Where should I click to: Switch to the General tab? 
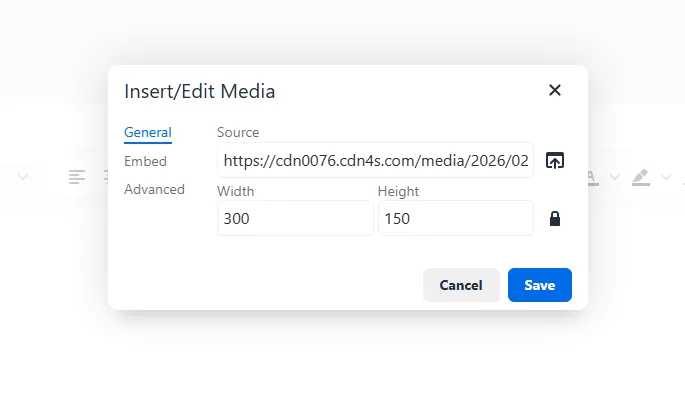(x=148, y=132)
